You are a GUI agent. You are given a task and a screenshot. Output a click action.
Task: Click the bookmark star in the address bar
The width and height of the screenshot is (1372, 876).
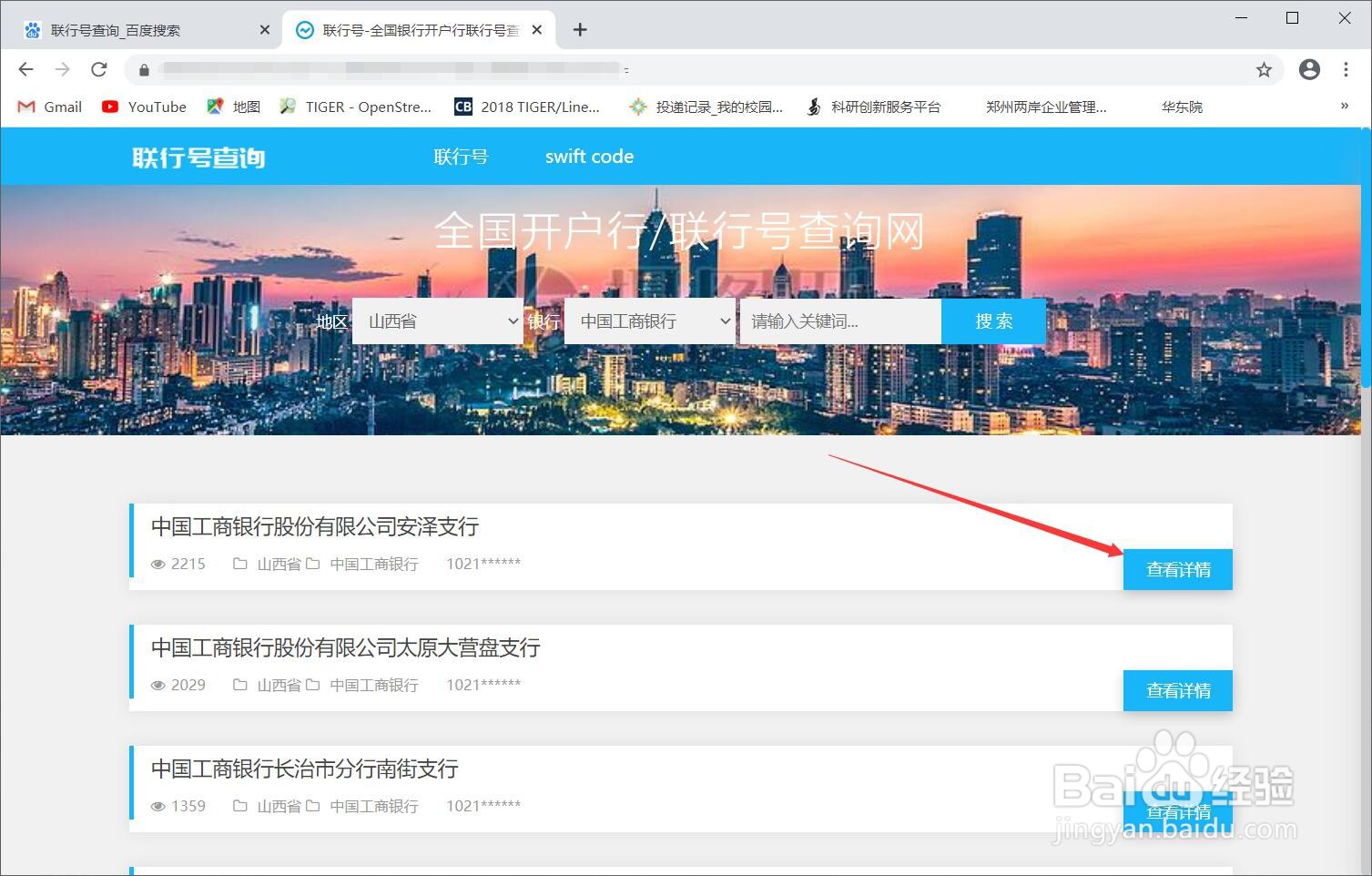[x=1264, y=69]
